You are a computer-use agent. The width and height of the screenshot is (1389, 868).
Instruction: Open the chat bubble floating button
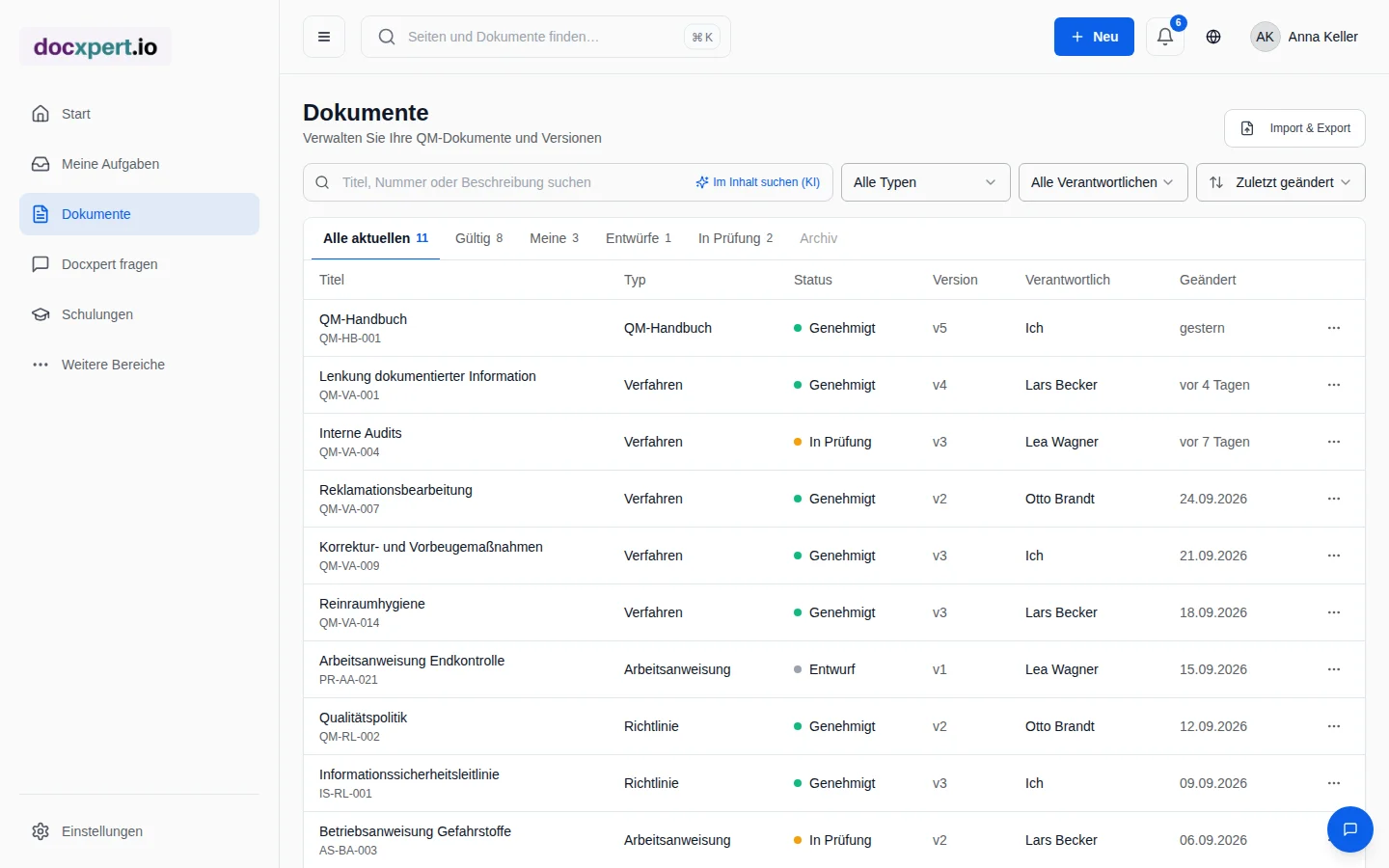pos(1350,829)
